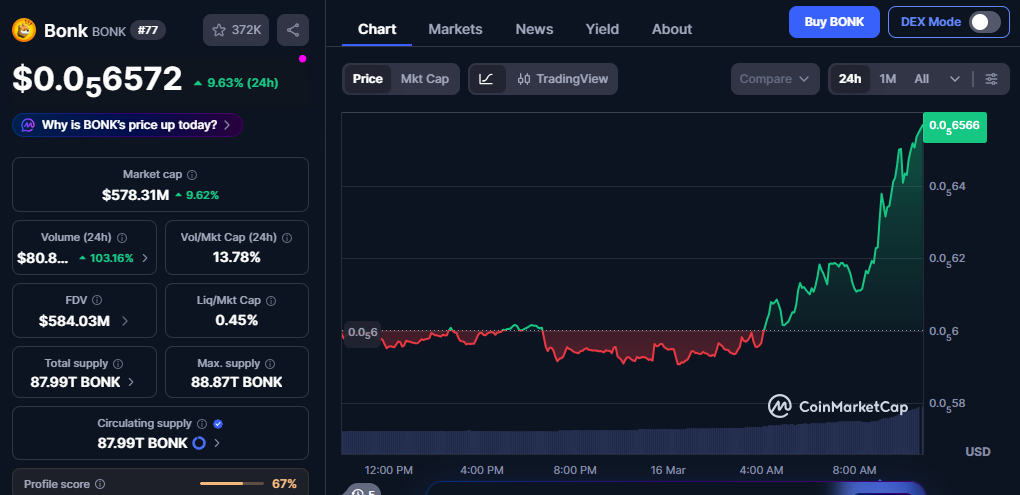
Task: Click the 372K watchlist count
Action: tap(246, 30)
